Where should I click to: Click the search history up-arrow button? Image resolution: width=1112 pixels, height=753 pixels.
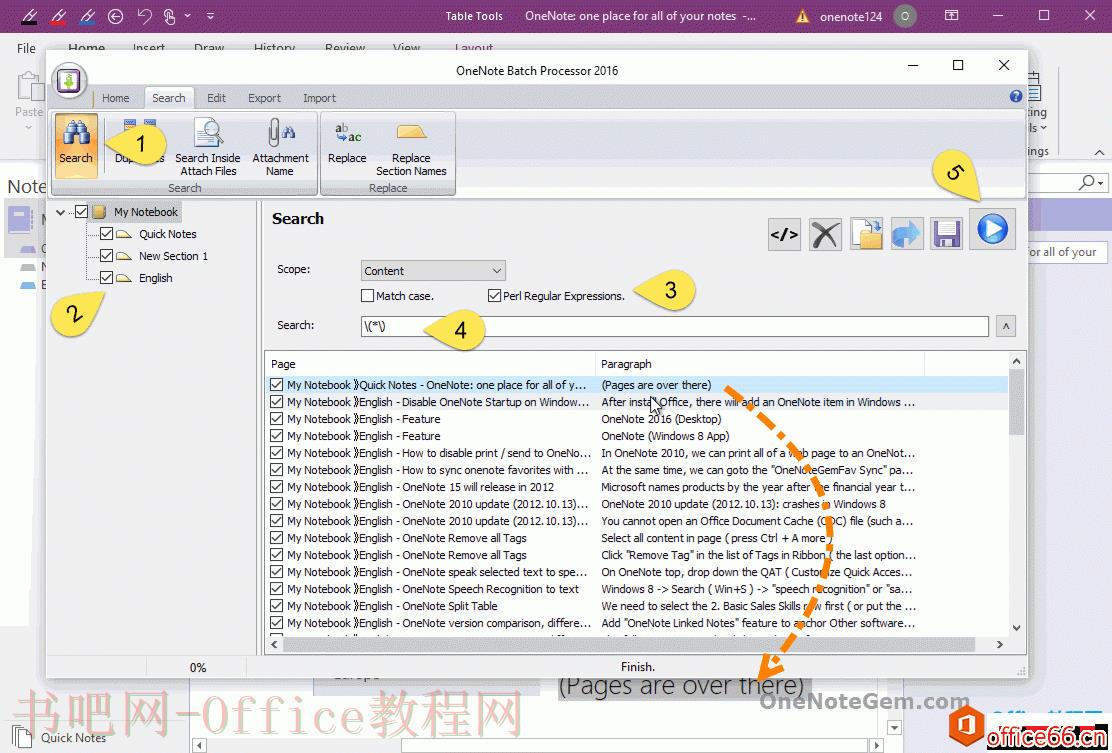click(x=1005, y=325)
